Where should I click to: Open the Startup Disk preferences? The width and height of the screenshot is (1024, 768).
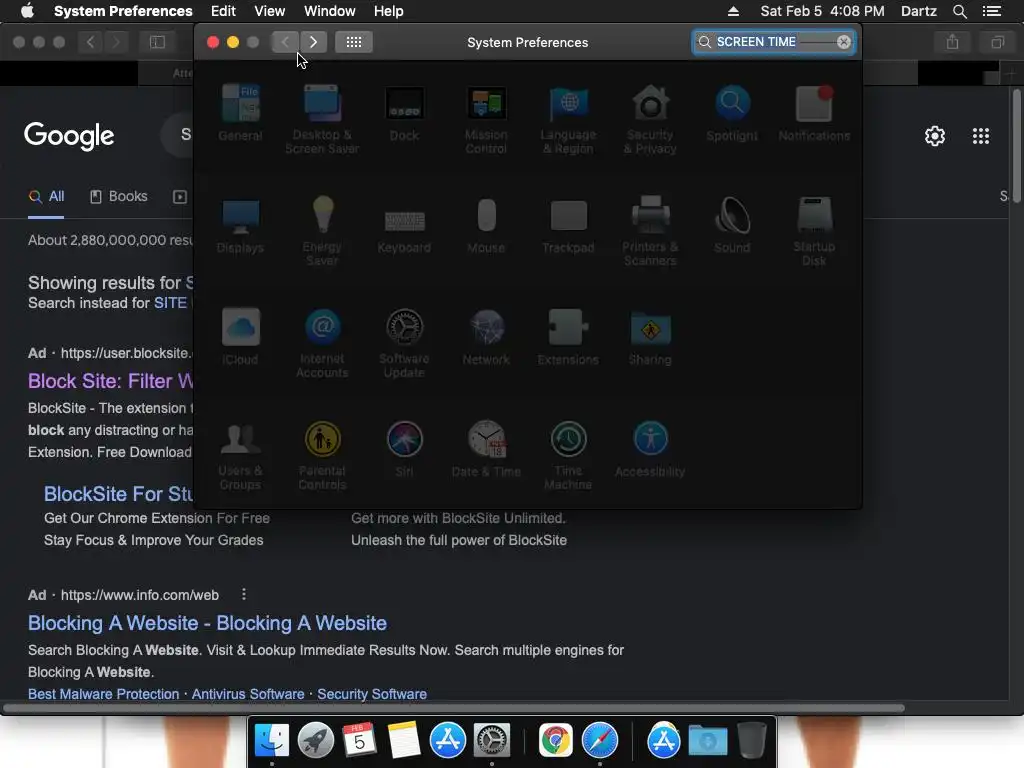pos(814,231)
